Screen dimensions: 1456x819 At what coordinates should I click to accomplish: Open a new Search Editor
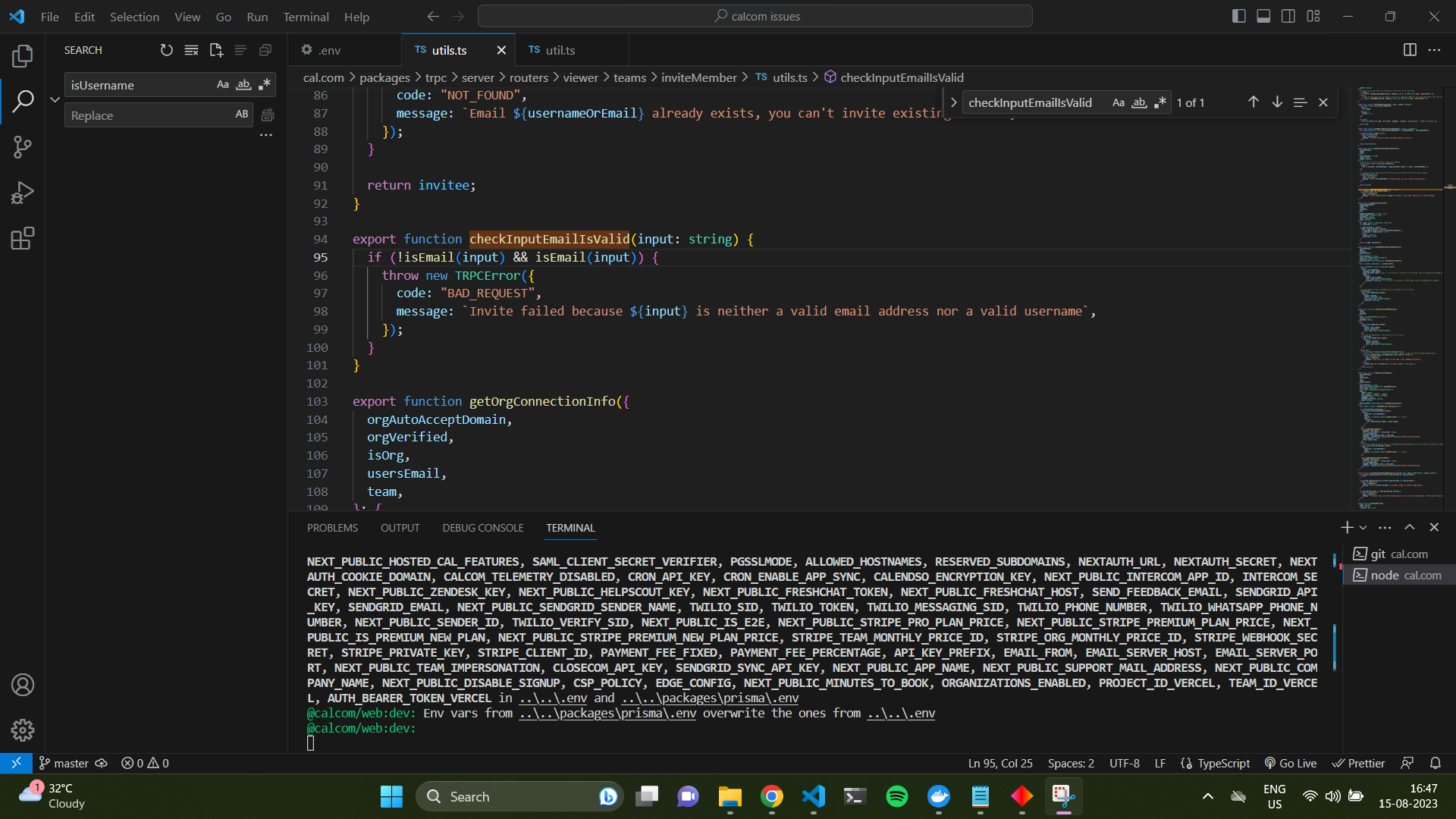point(216,50)
